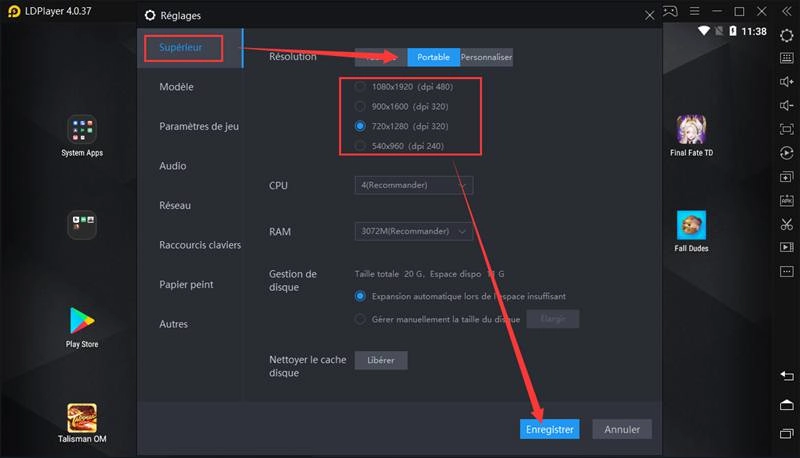The image size is (800, 458).
Task: Open the System Apps folder
Action: (x=82, y=130)
